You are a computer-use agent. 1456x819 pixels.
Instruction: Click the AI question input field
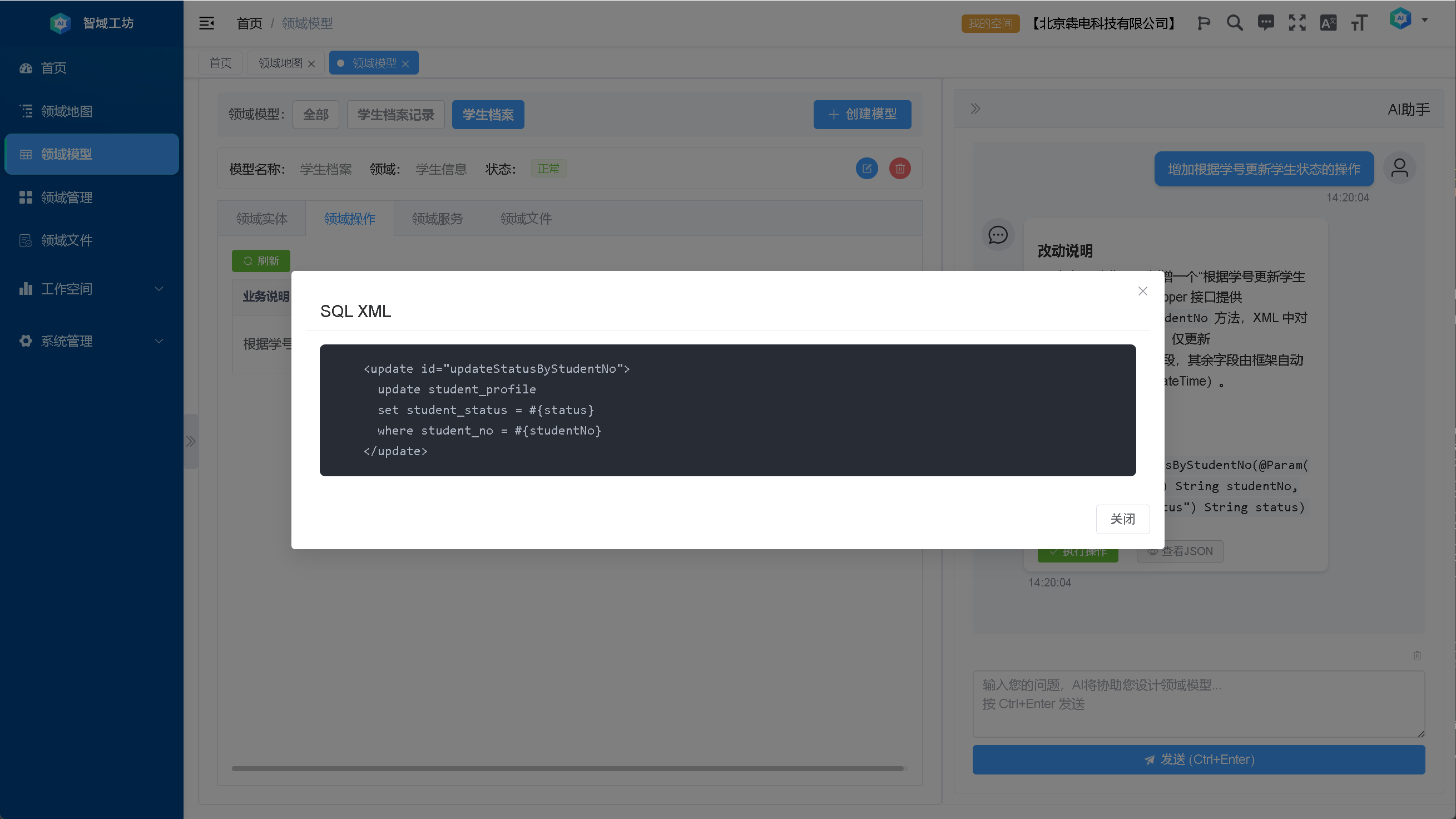click(1198, 704)
